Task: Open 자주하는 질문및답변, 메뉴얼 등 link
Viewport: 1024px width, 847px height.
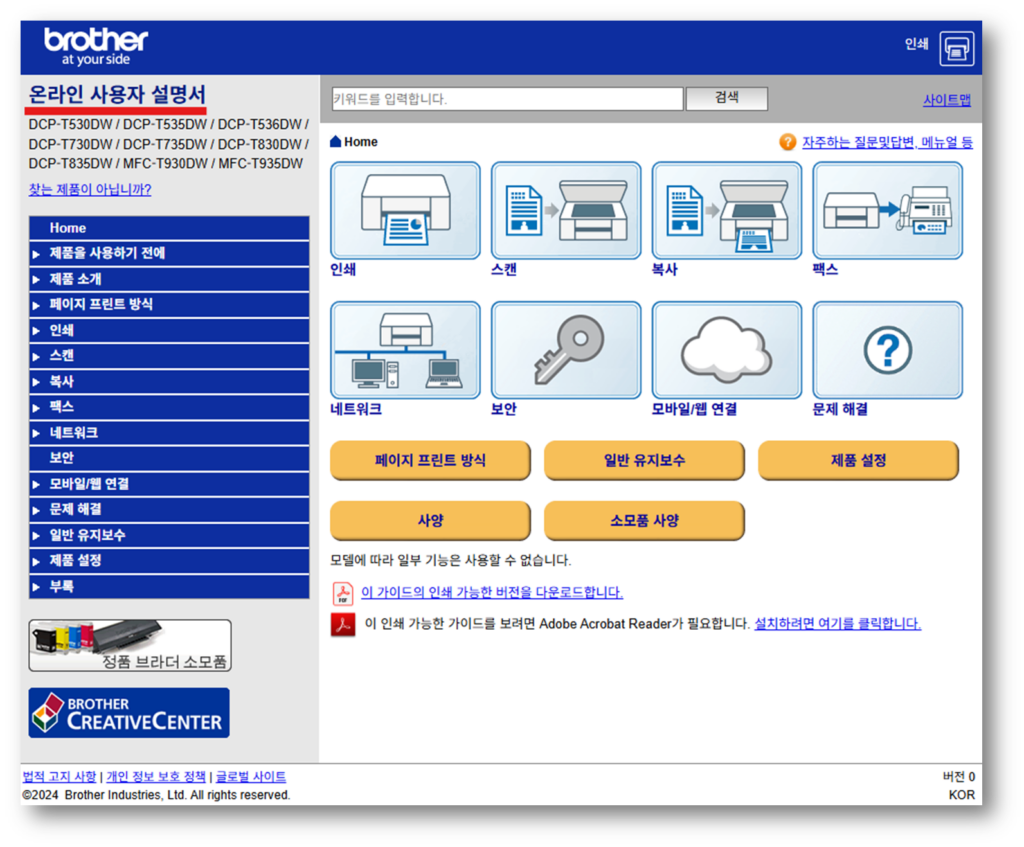Action: point(888,142)
